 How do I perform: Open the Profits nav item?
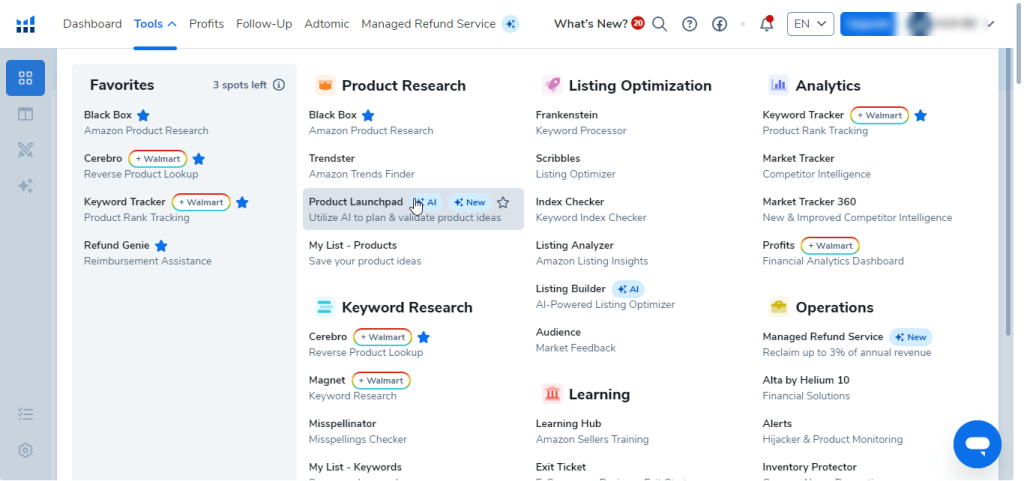click(x=206, y=24)
